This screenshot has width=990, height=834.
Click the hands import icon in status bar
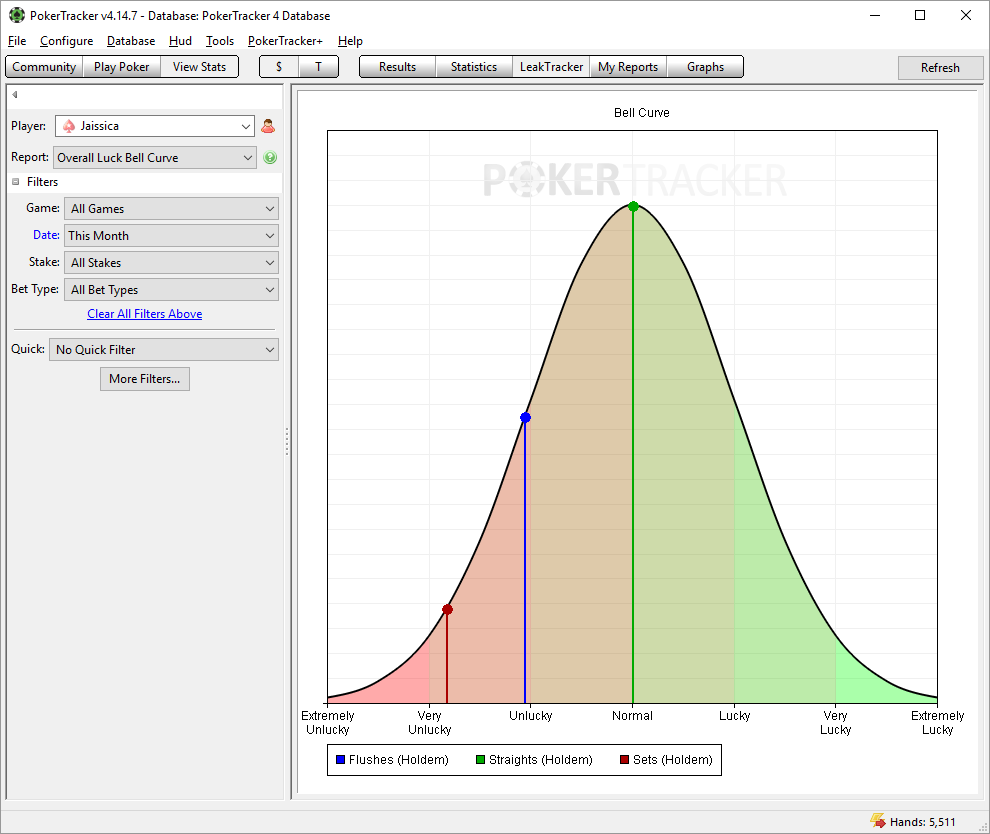[x=878, y=821]
